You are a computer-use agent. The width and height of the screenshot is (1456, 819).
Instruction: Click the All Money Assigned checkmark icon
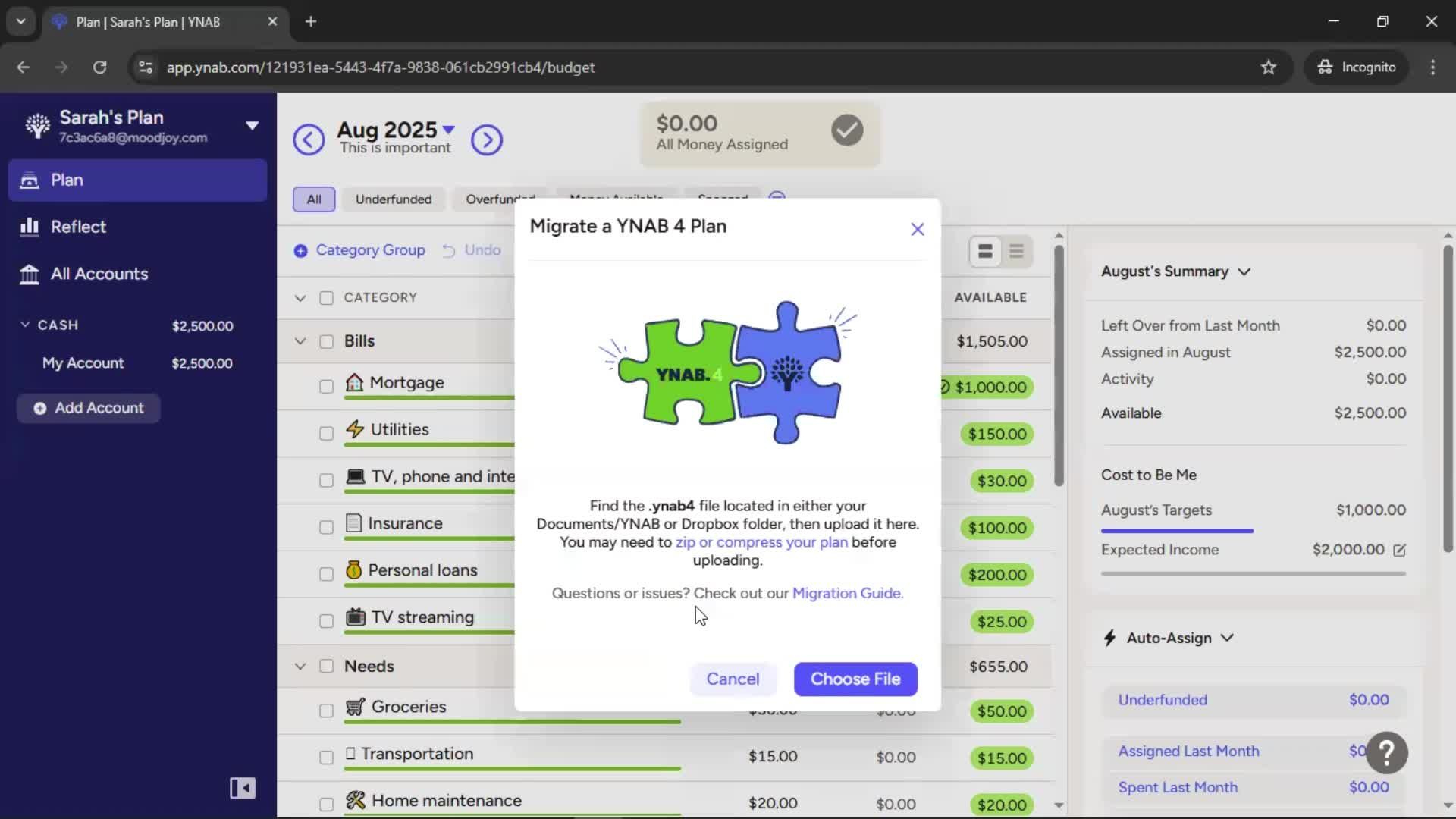coord(847,130)
